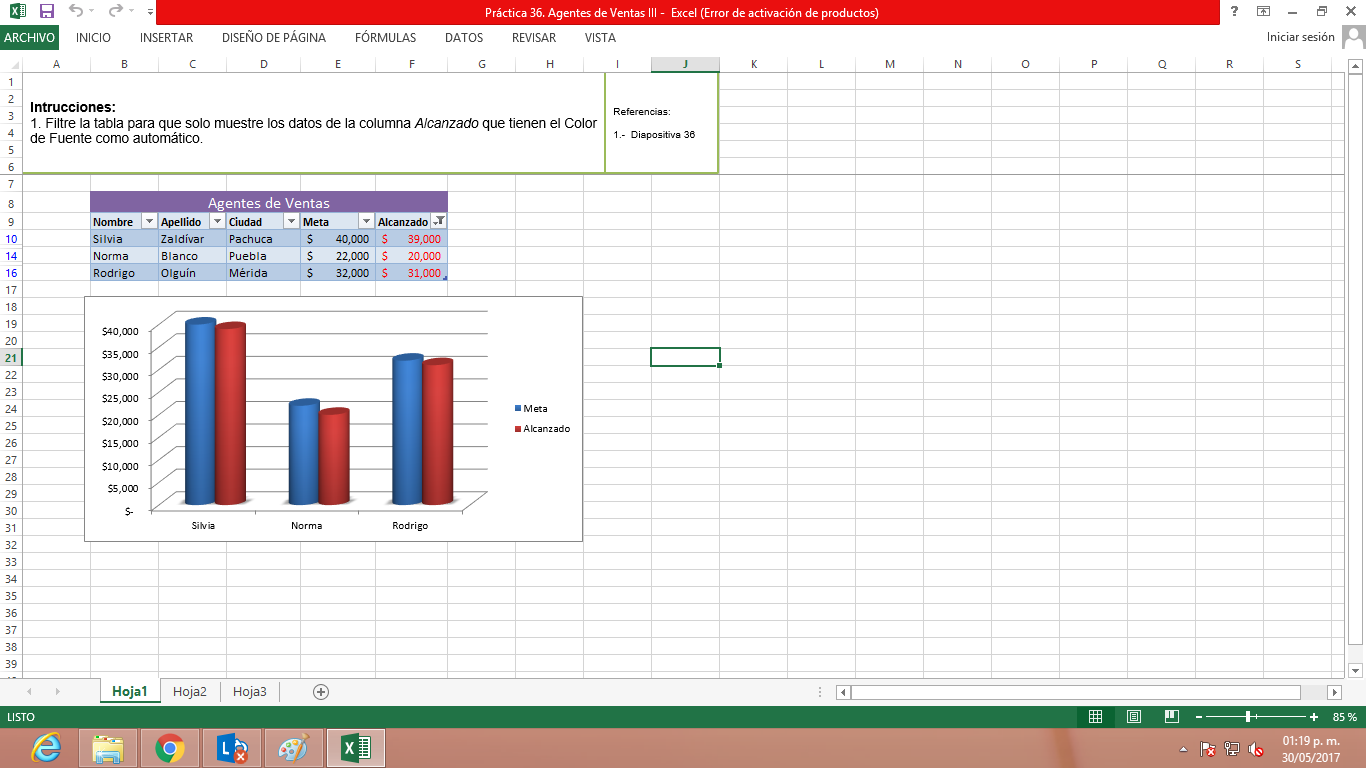Open Excel help question mark
The image size is (1366, 768).
click(x=1235, y=12)
